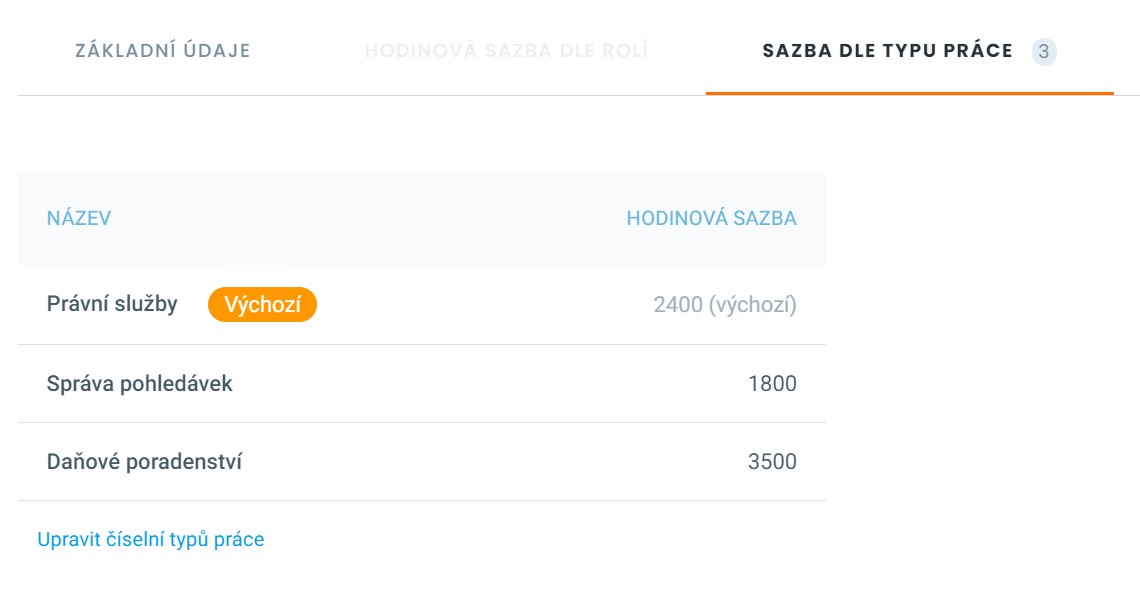Edit the 3500 hourly rate value
This screenshot has height=594, width=1140.
click(772, 462)
